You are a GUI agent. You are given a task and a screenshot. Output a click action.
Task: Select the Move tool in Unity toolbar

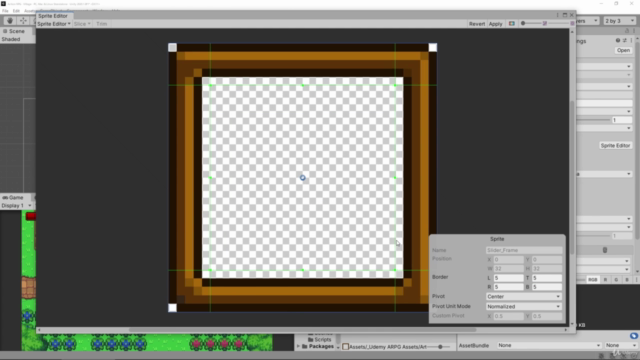[23, 21]
